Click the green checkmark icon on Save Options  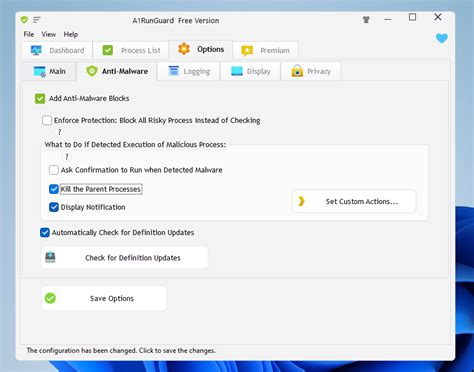point(51,298)
